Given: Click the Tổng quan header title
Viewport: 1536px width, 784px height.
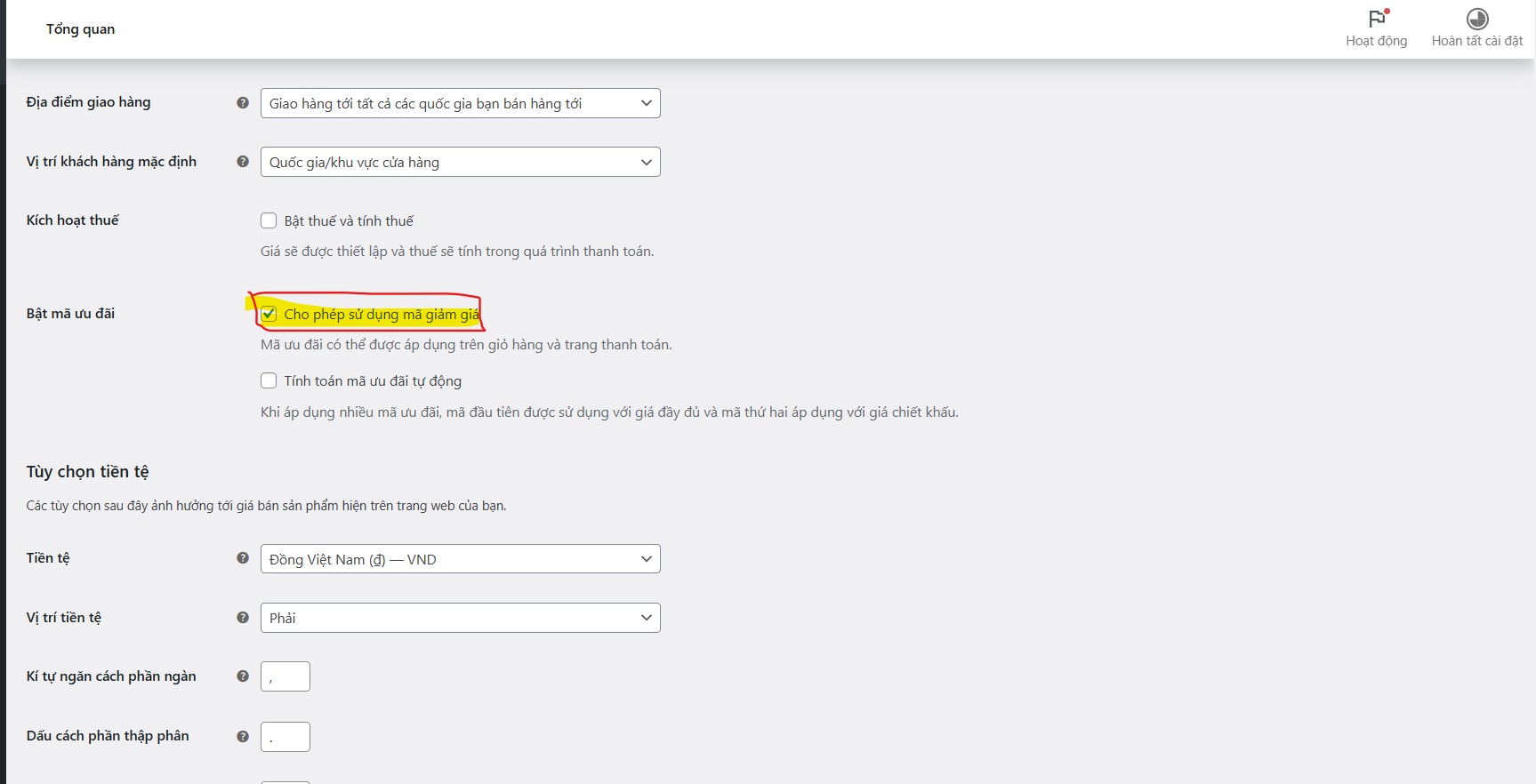Looking at the screenshot, I should tap(80, 29).
